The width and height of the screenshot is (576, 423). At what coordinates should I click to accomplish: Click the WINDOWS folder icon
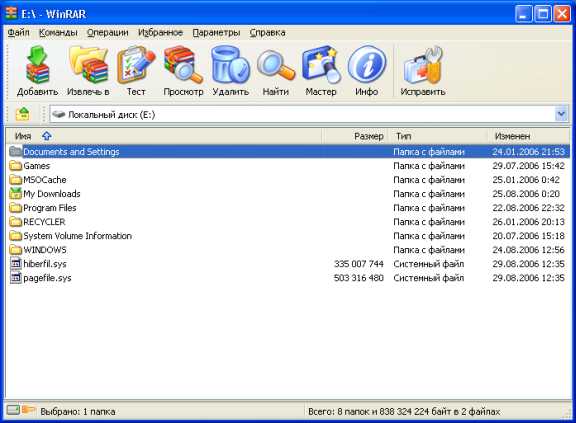pyautogui.click(x=15, y=250)
